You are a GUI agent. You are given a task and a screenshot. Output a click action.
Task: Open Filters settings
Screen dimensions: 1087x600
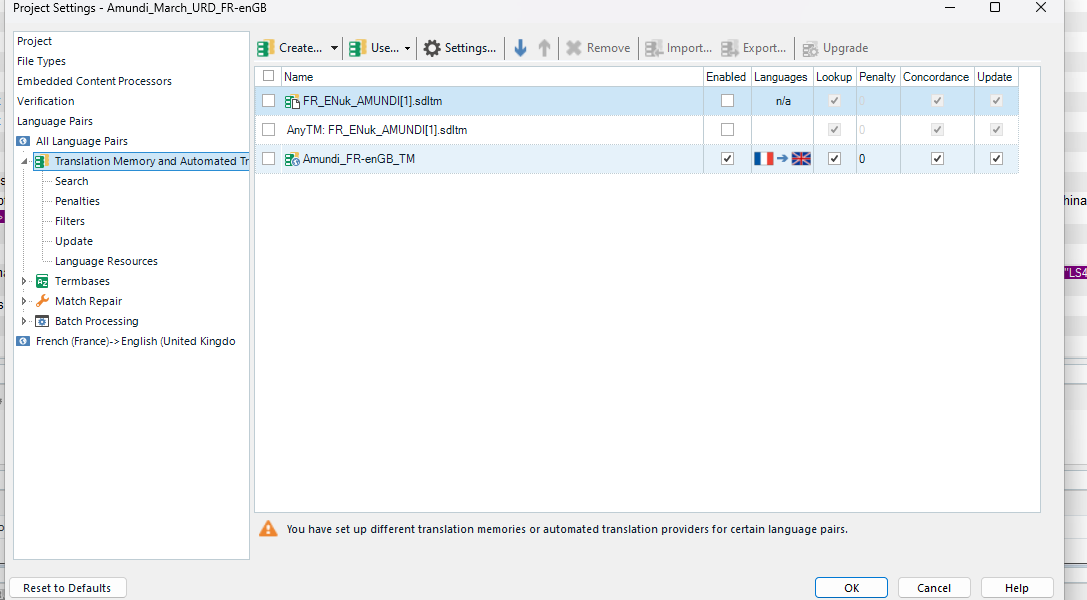[70, 222]
